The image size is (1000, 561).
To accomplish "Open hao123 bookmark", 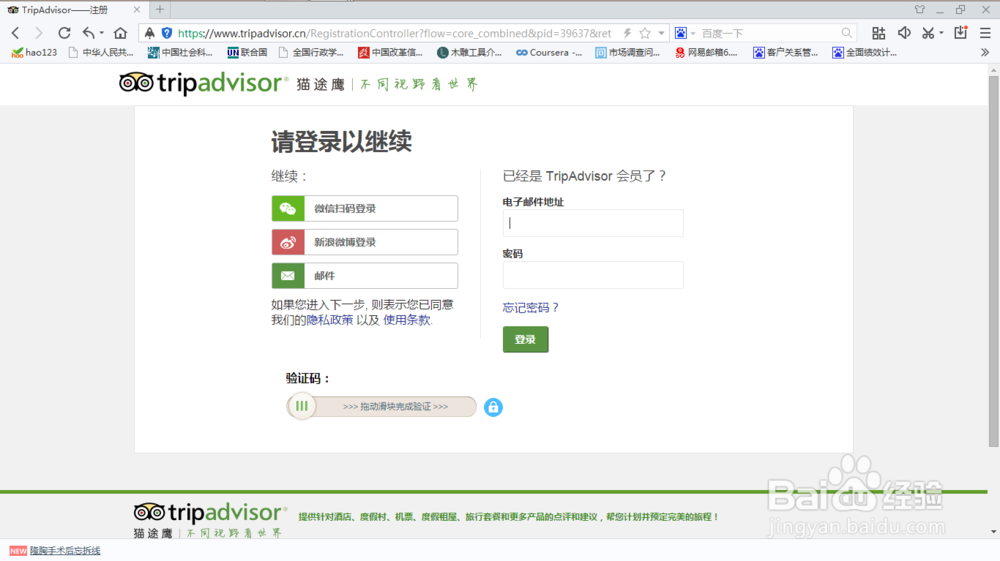I will 34,52.
